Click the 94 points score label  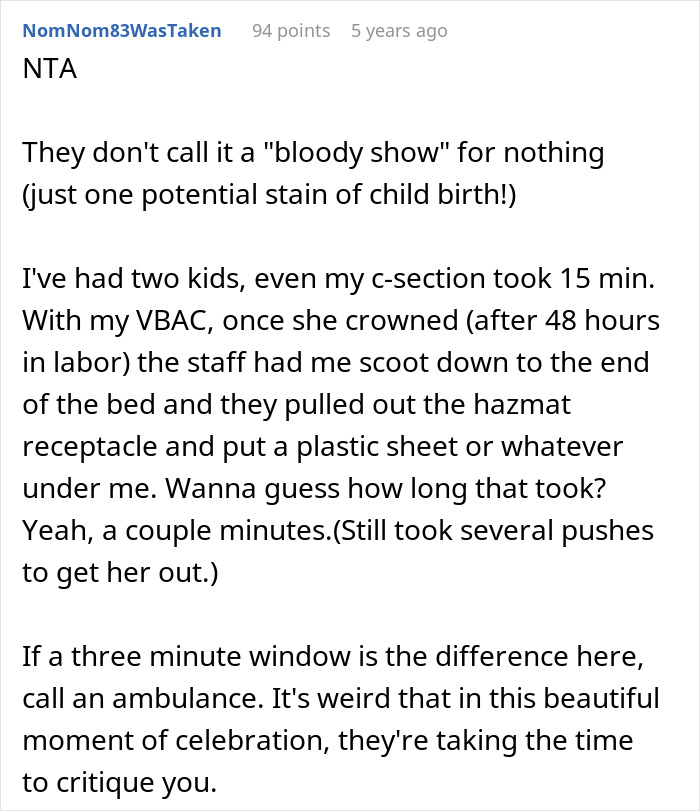pyautogui.click(x=290, y=31)
